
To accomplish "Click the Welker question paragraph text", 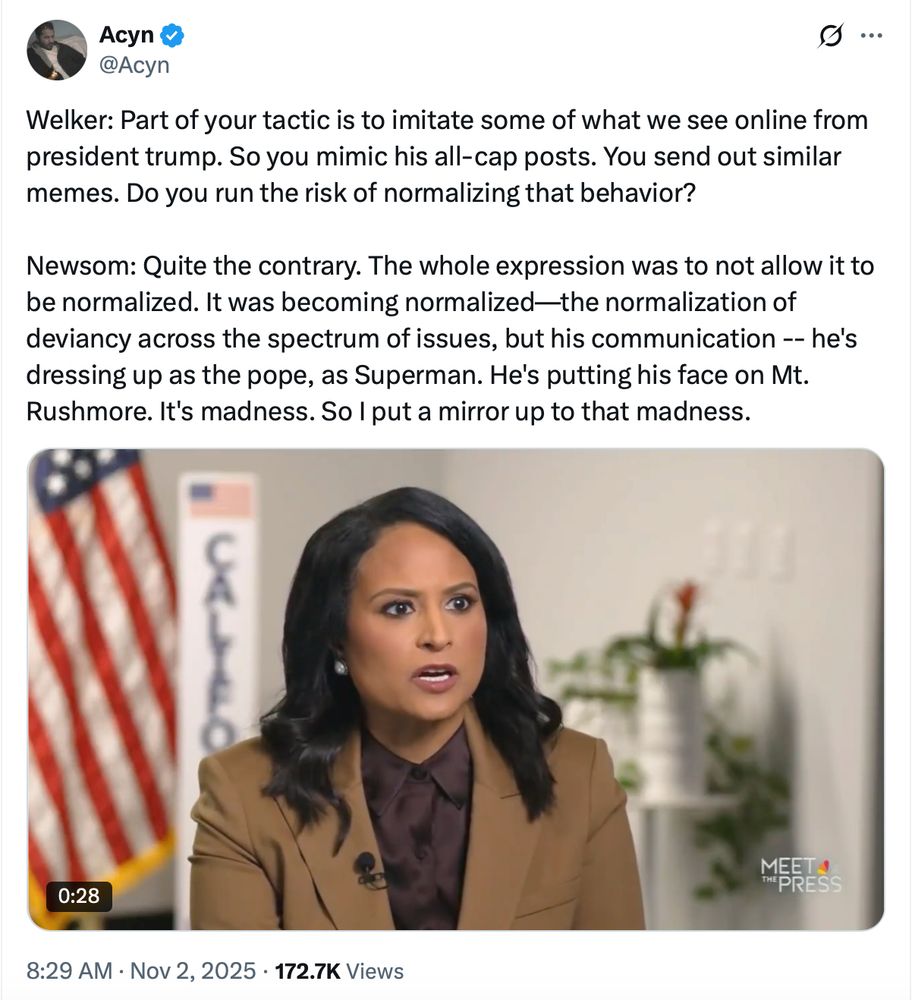I will [447, 156].
